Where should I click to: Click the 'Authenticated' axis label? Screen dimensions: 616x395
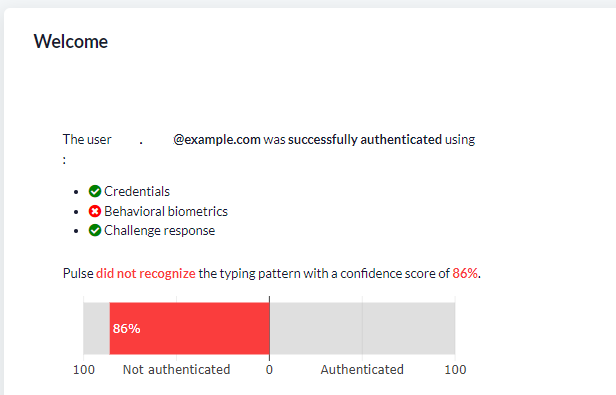click(362, 369)
